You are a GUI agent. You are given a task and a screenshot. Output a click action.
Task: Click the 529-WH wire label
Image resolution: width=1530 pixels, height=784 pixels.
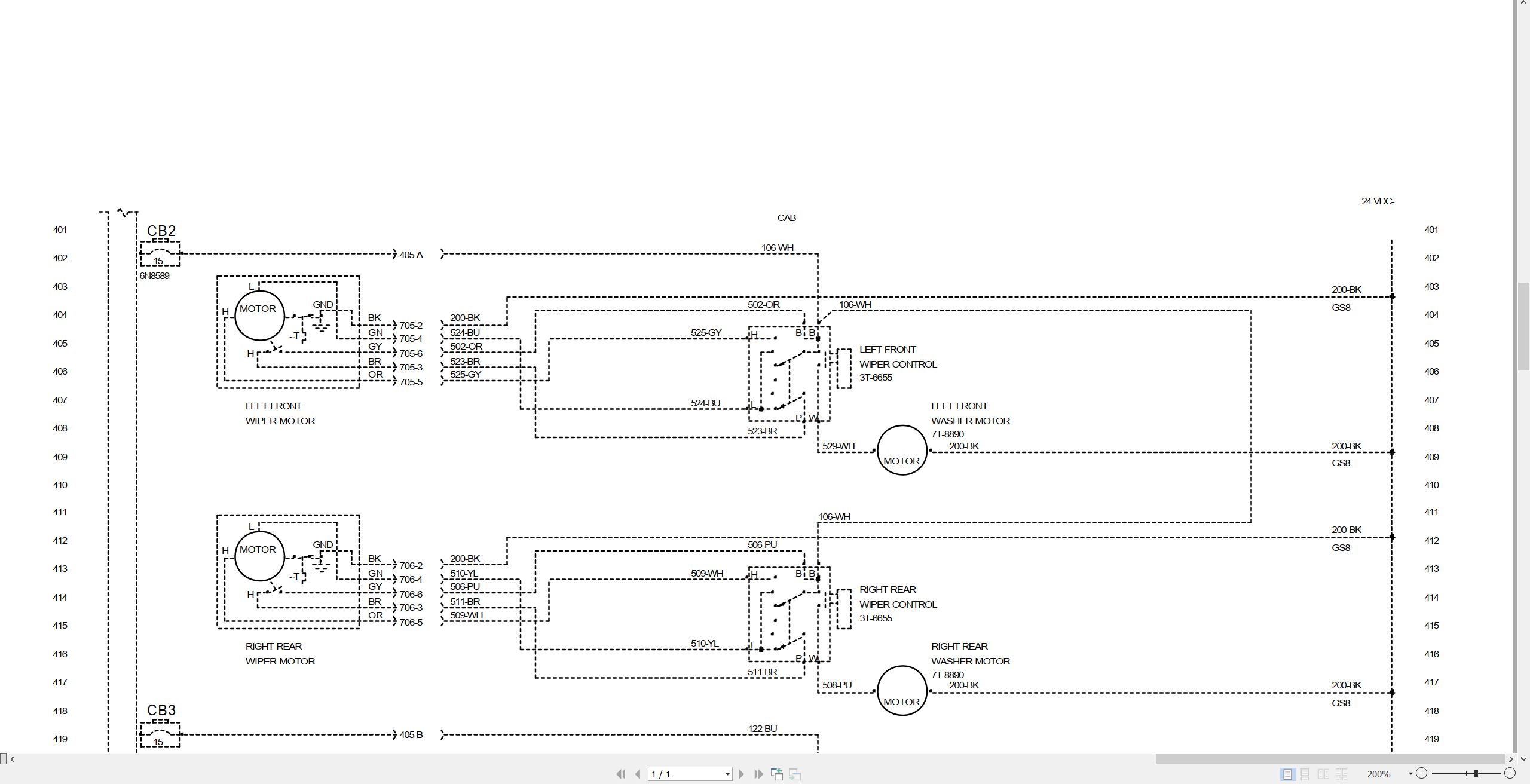point(839,446)
